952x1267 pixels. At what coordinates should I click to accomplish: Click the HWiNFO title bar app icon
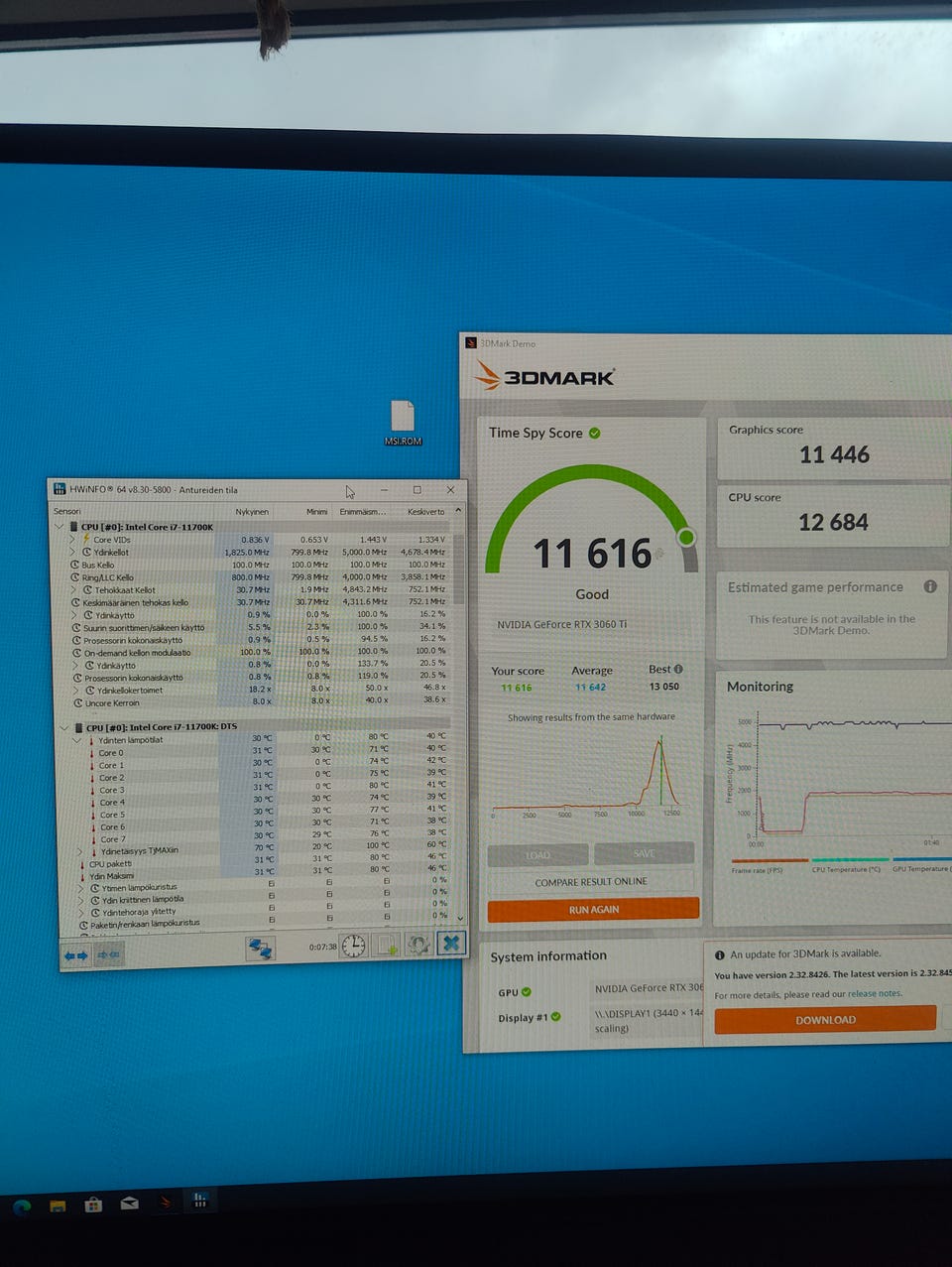tap(59, 489)
